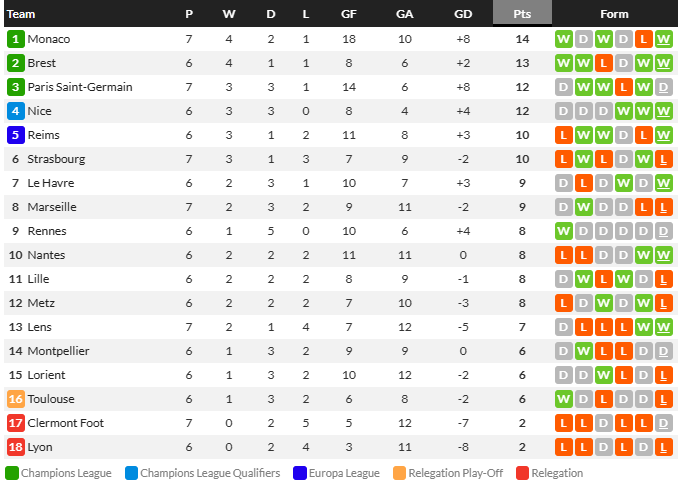This screenshot has height=486, width=678.
Task: Open Monaco's latest underlined W form result
Action: click(x=663, y=39)
